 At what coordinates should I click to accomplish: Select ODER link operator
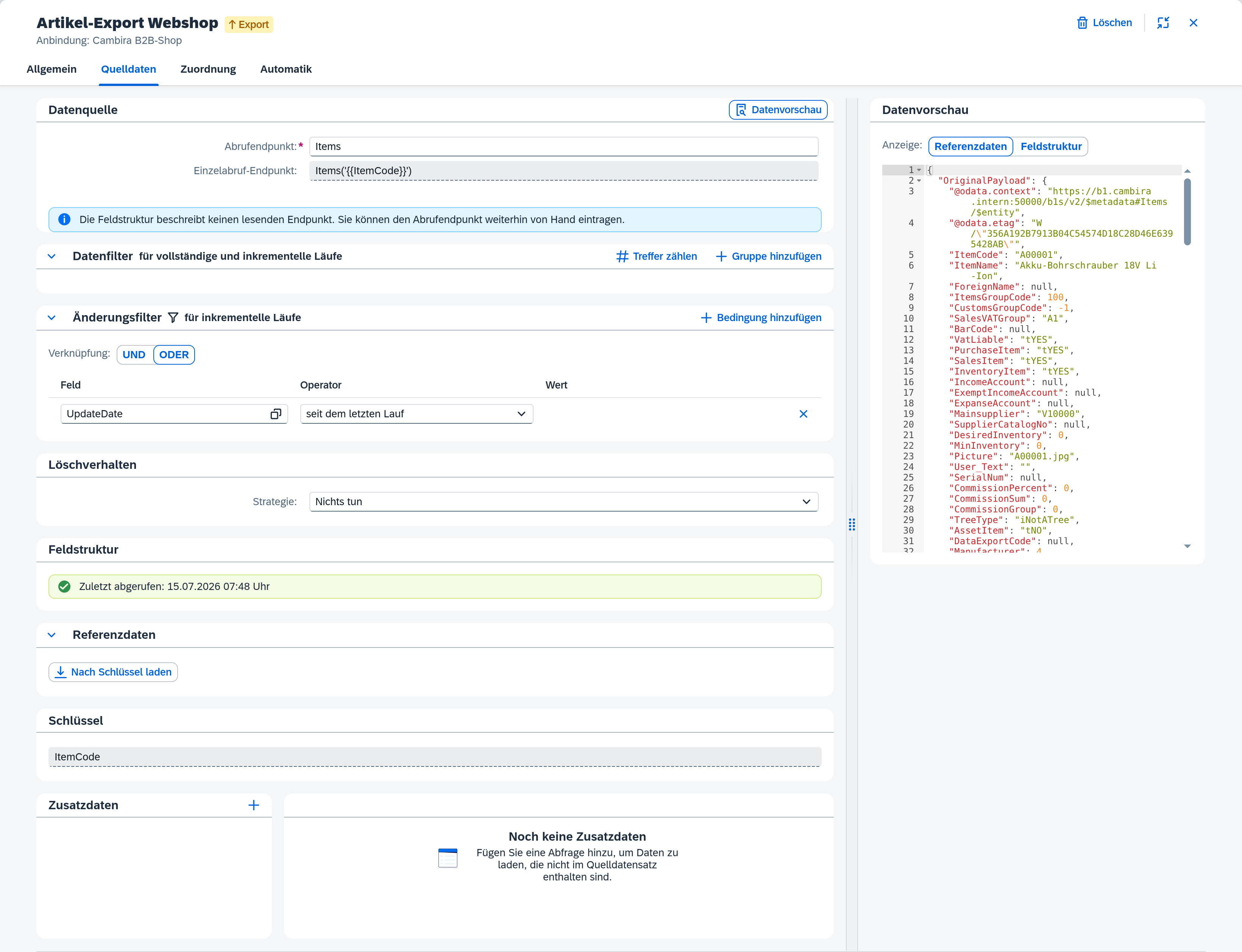point(174,355)
